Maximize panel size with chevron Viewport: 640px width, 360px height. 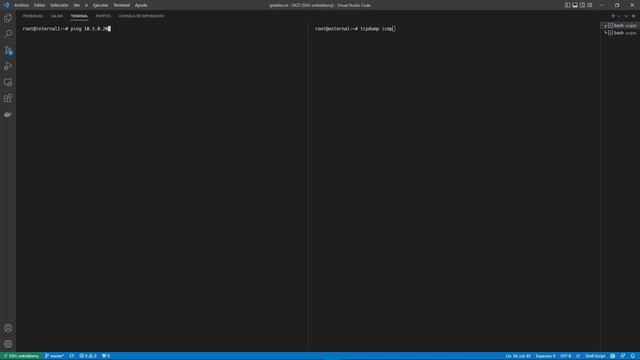point(626,16)
